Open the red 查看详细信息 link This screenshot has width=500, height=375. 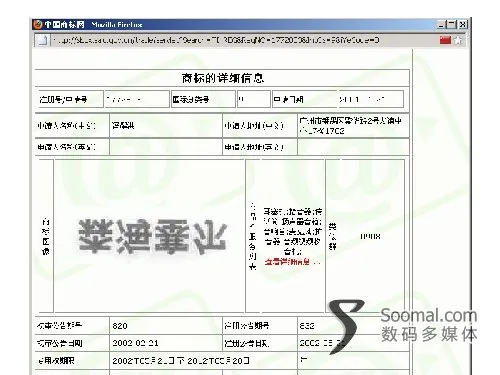point(287,262)
